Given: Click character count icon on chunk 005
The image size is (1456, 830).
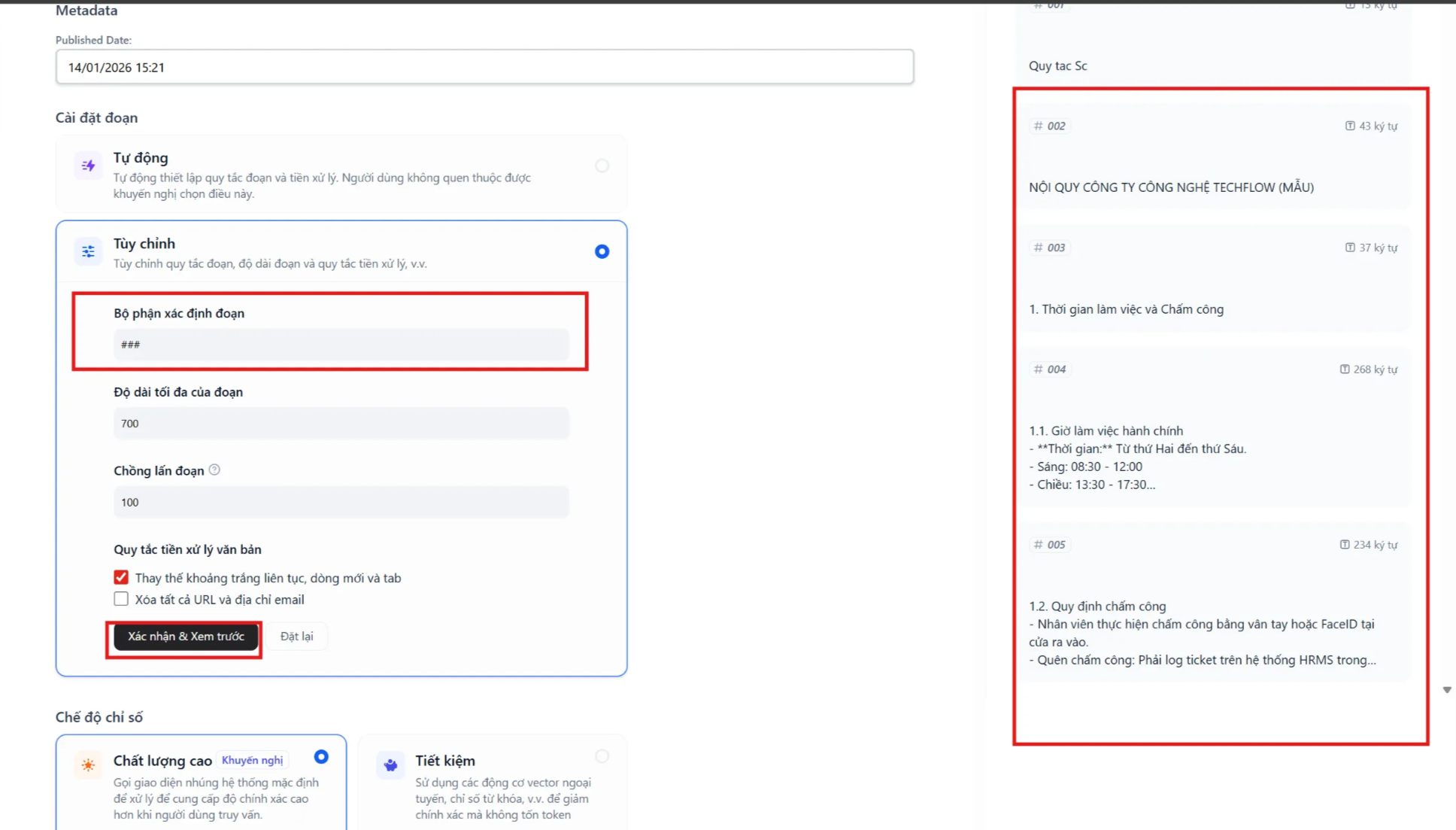Looking at the screenshot, I should coord(1345,545).
